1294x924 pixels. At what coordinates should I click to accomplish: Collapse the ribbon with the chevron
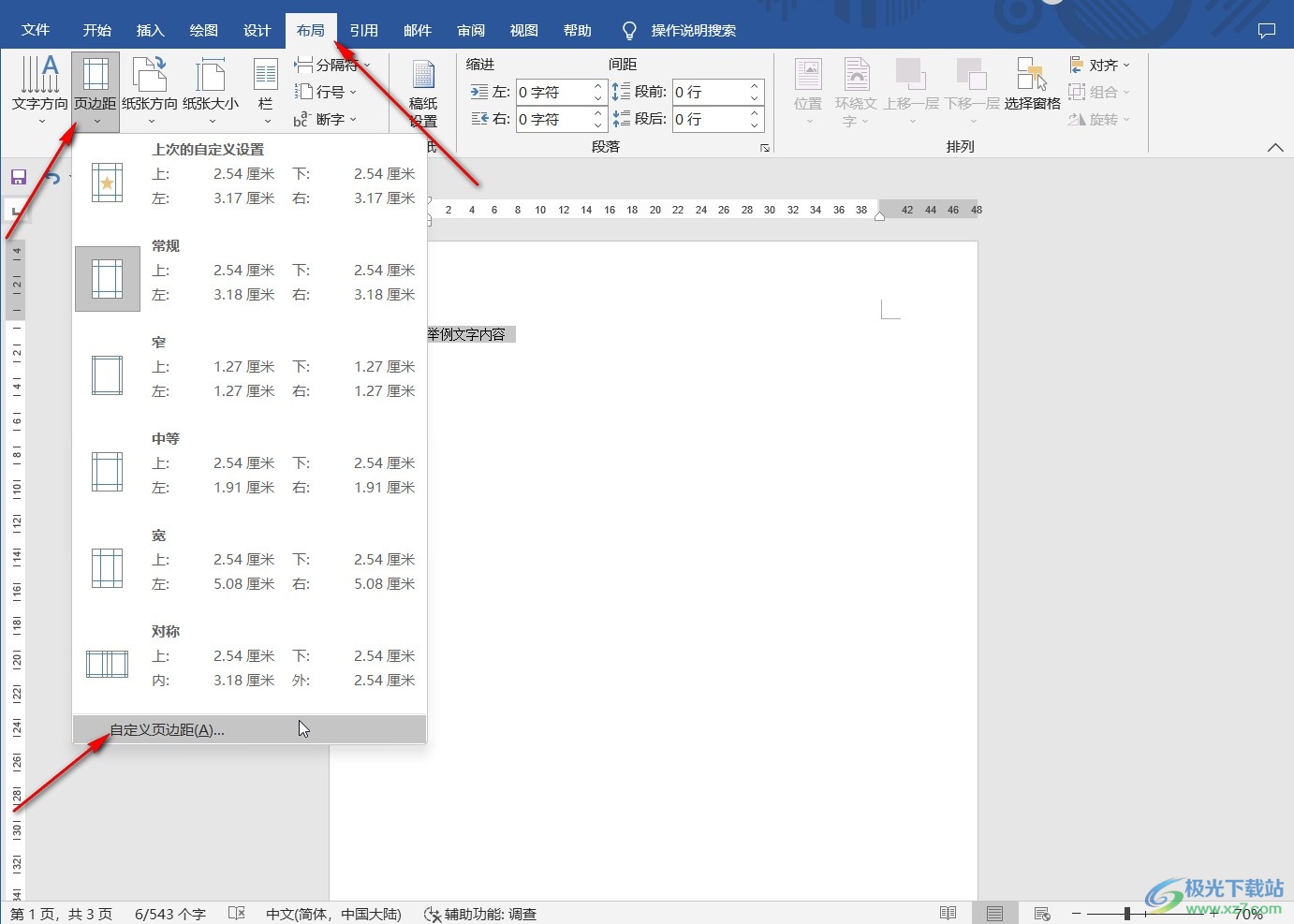pos(1274,147)
